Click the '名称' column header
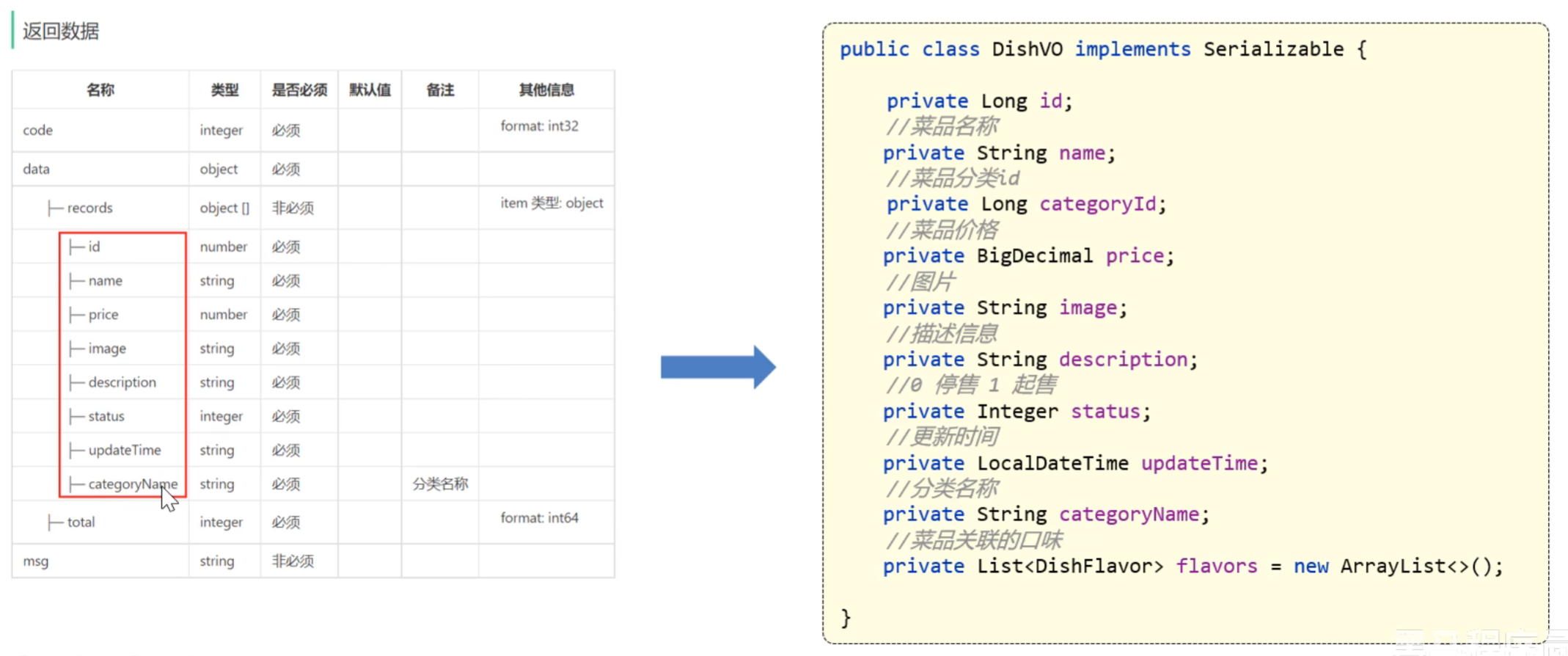The image size is (1568, 656). tap(100, 90)
